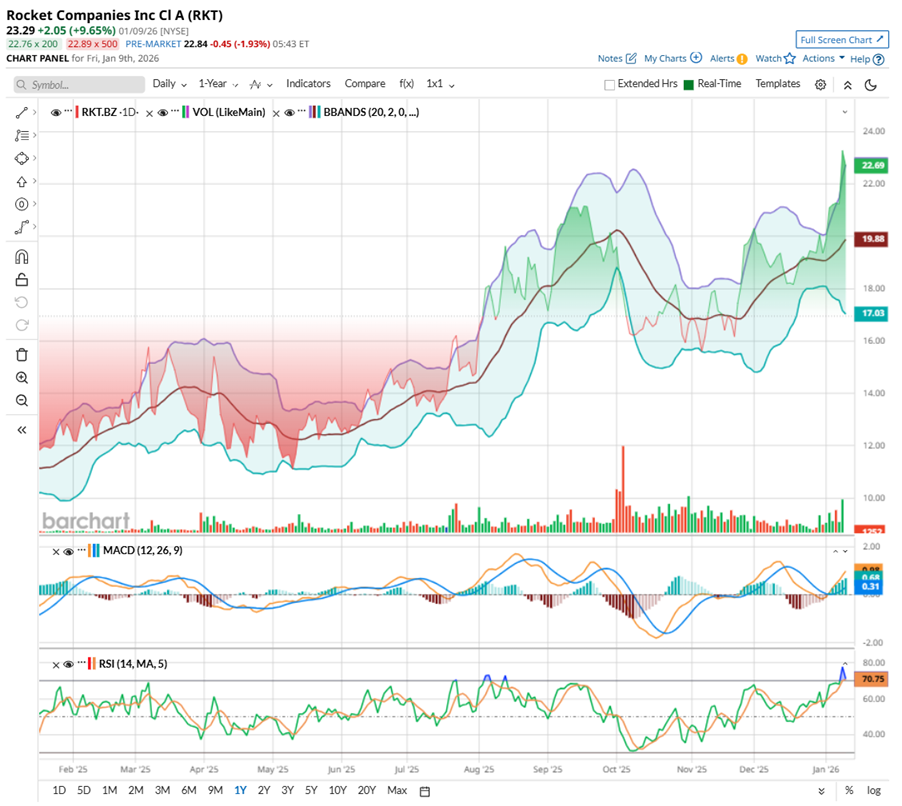Select the arrow marker tool
902x806 pixels.
click(x=21, y=181)
